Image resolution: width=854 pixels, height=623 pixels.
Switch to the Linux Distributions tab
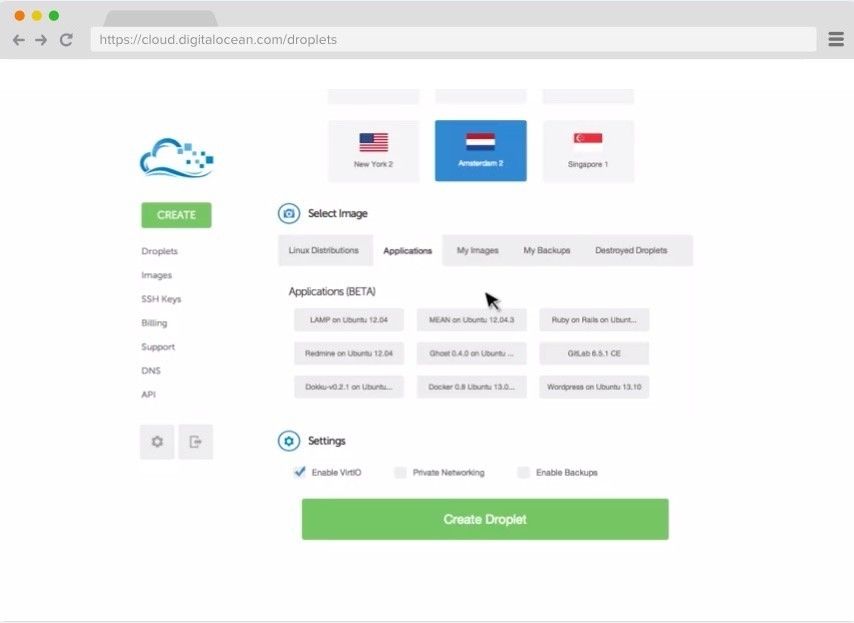(x=324, y=251)
